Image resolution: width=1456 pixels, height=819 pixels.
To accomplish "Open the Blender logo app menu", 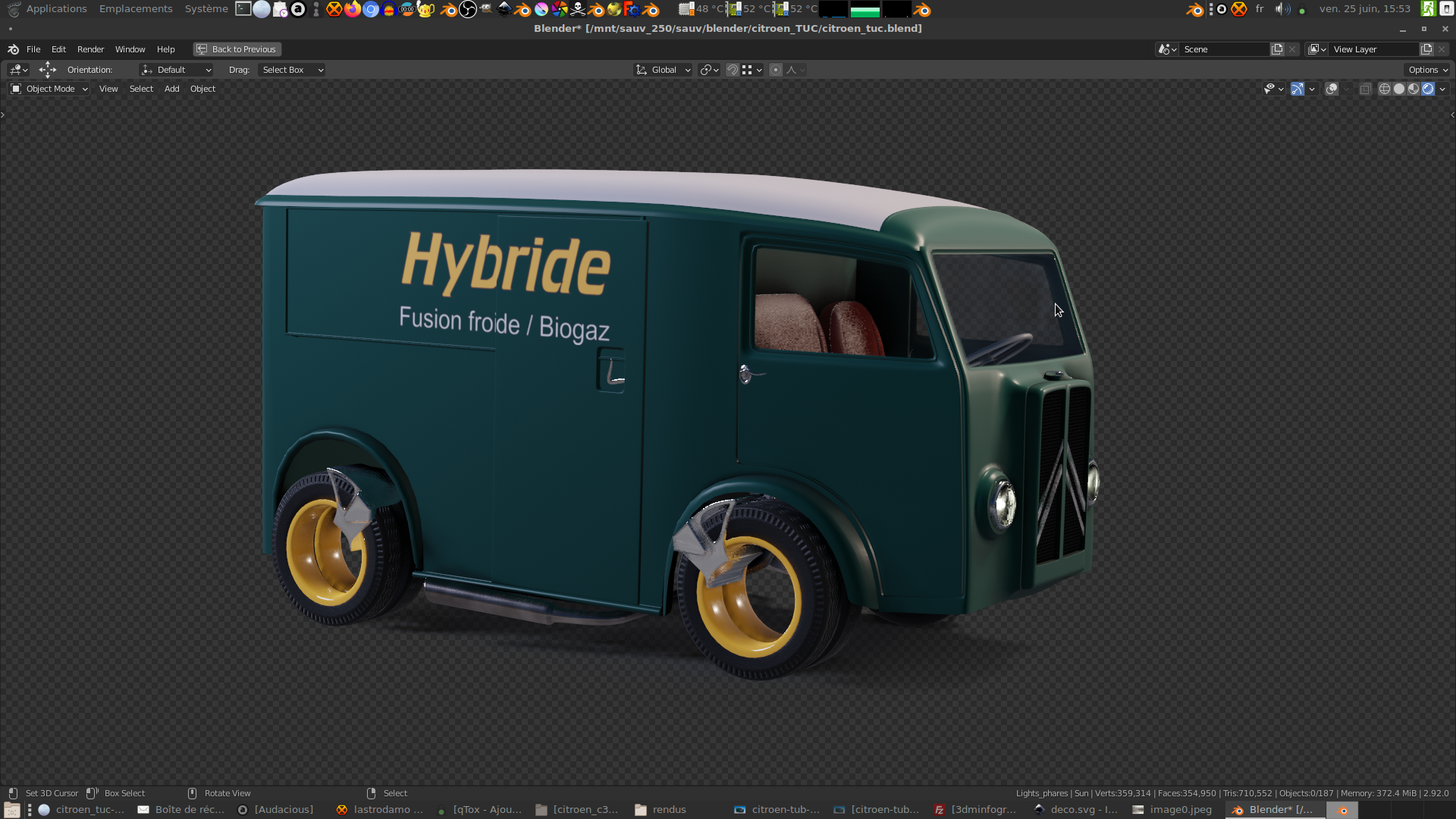I will click(14, 49).
